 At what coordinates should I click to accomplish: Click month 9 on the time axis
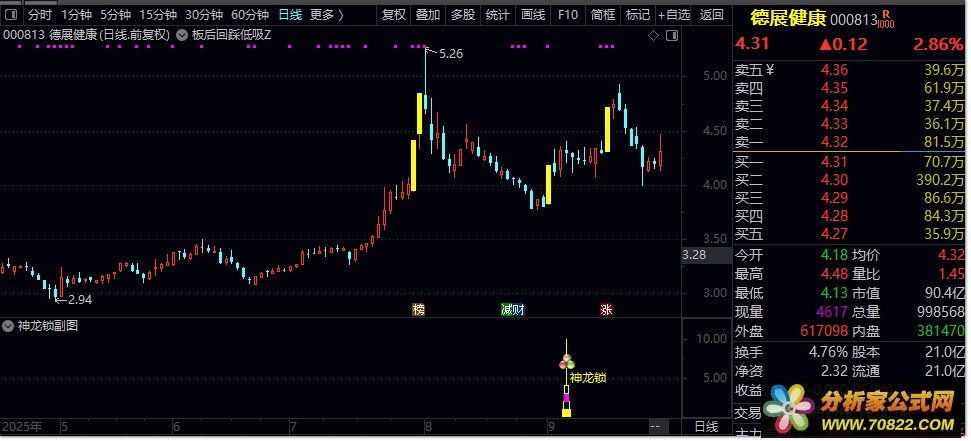[x=550, y=427]
